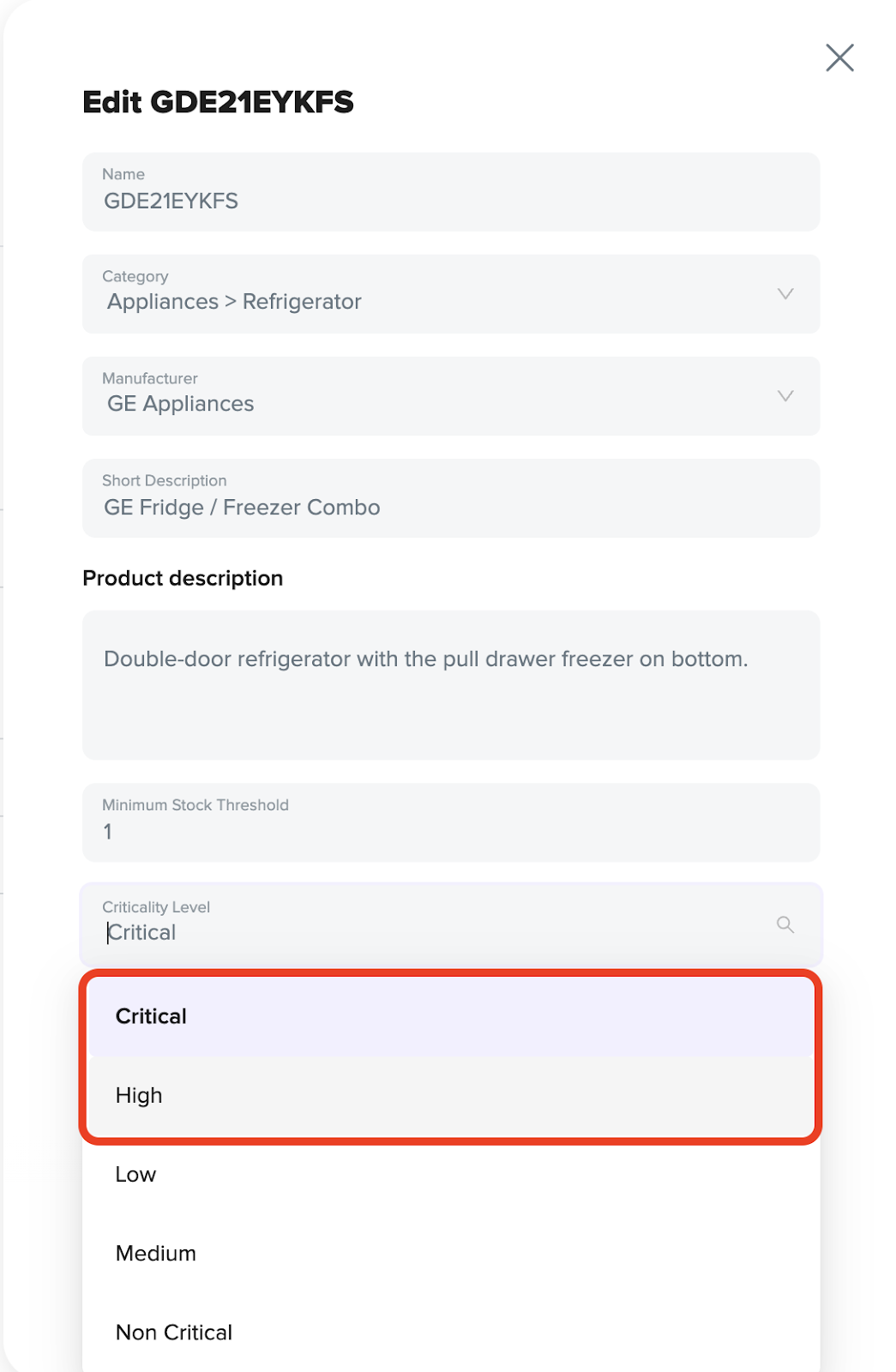The height and width of the screenshot is (1372, 896).
Task: Close the Edit GDE21EYKFS dialog
Action: tap(839, 57)
